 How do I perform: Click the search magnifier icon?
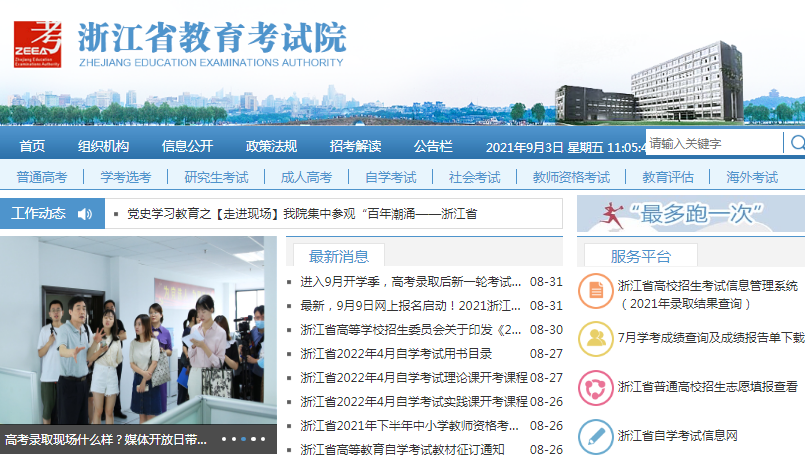point(796,144)
